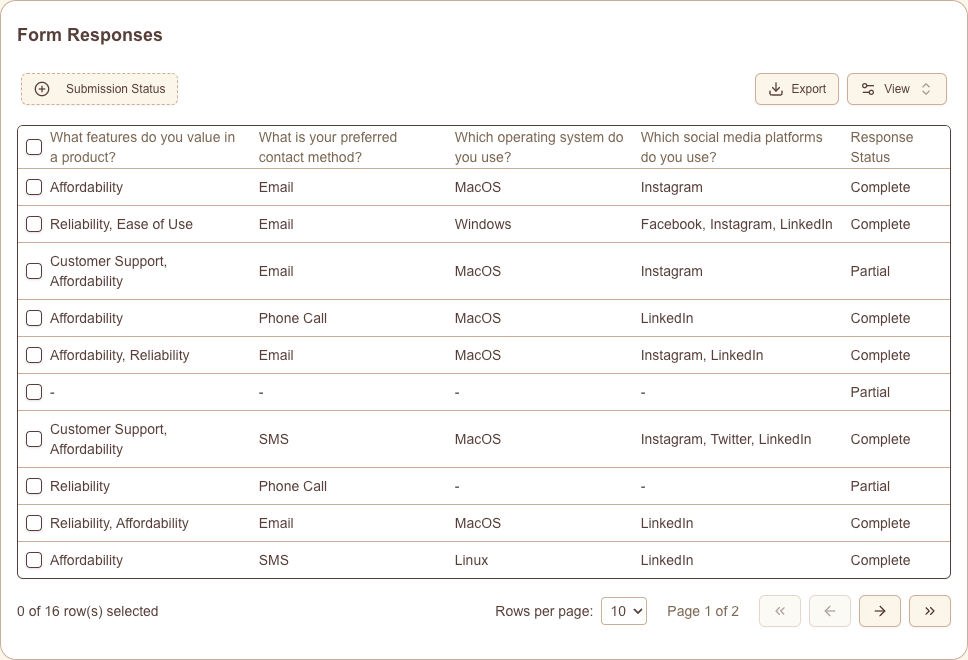Go to the next page arrow

click(x=880, y=611)
